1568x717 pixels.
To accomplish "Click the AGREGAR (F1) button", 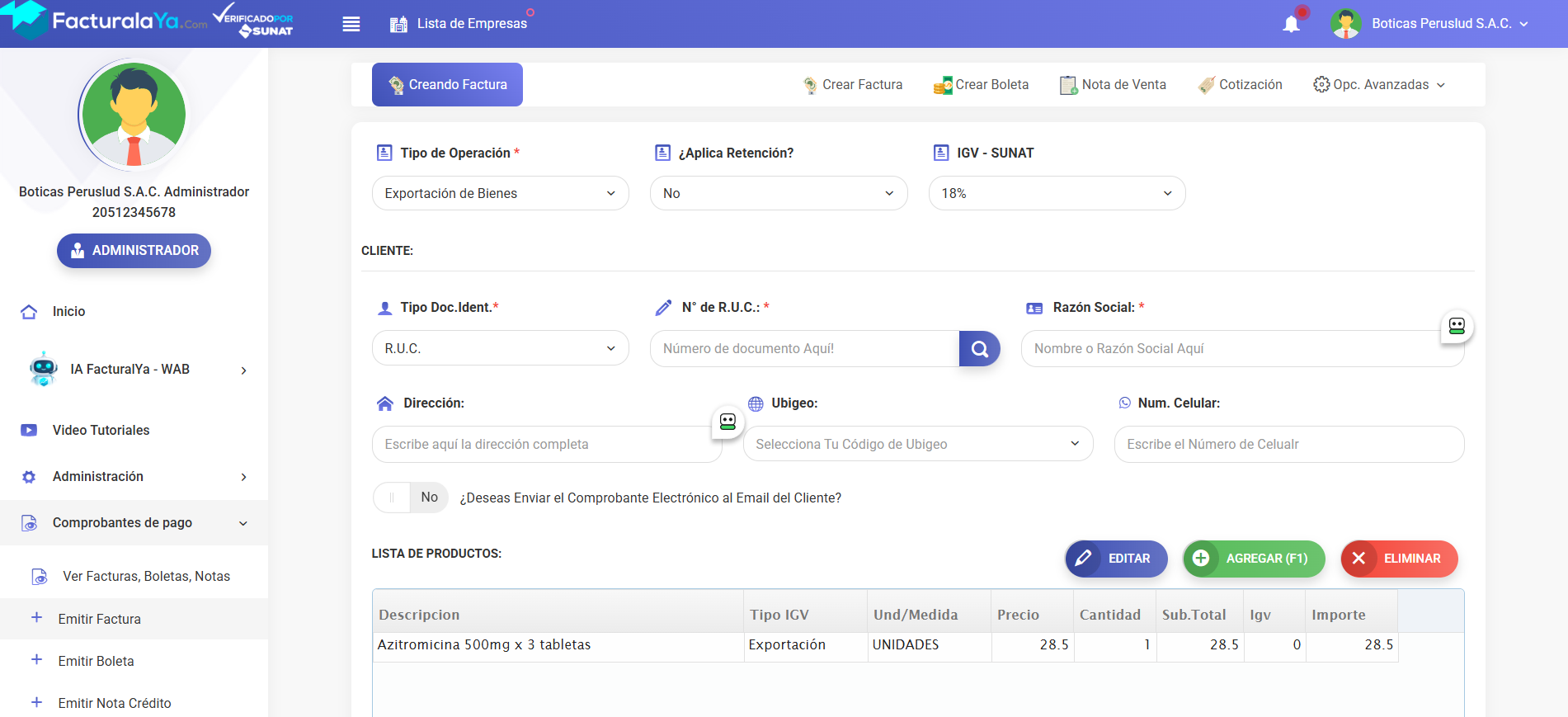I will [1254, 559].
